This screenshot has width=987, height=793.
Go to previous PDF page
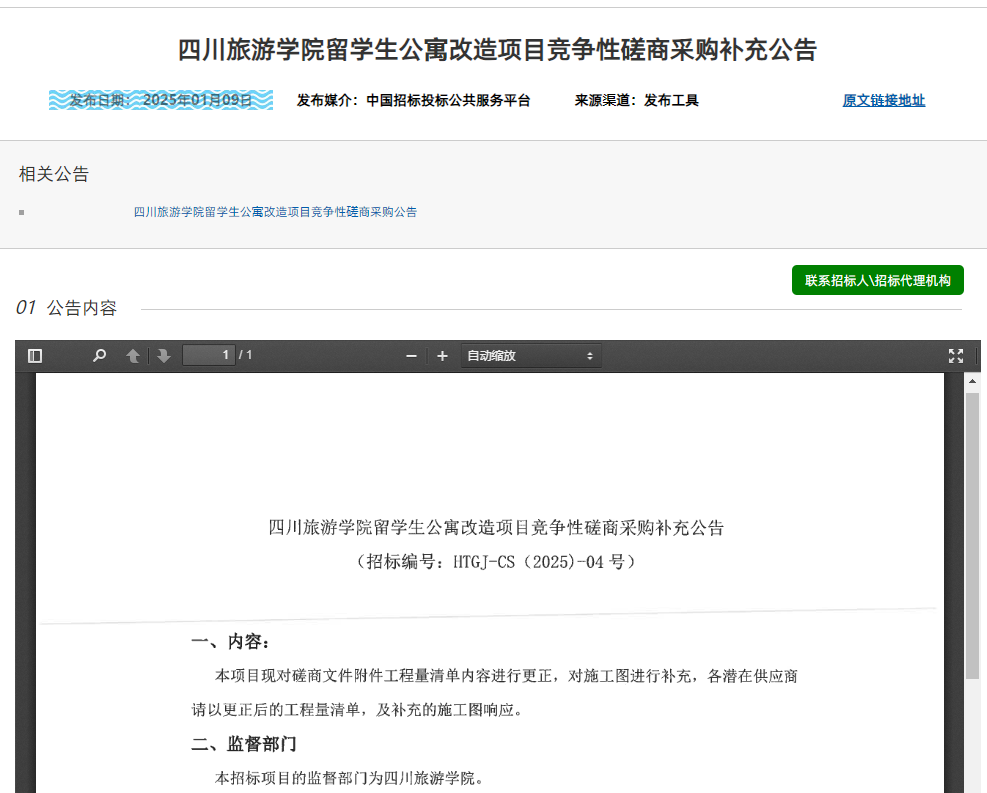[x=133, y=356]
